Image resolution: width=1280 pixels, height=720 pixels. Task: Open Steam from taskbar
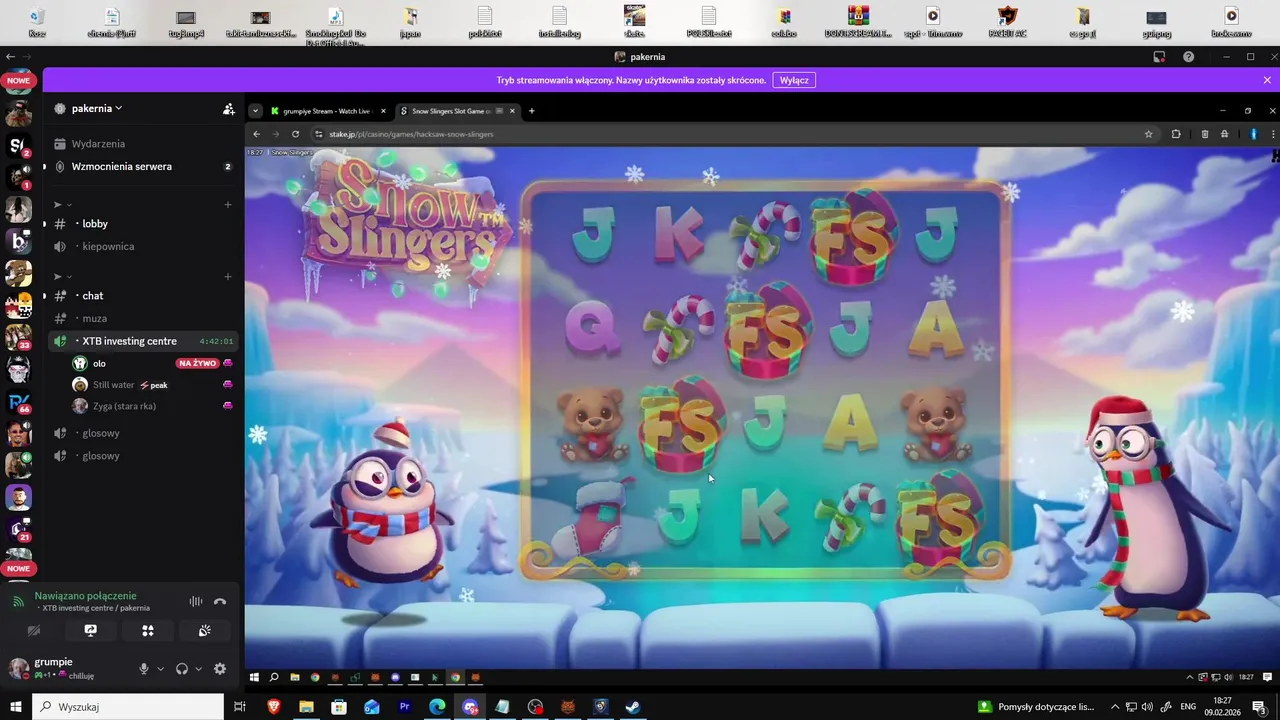point(633,707)
